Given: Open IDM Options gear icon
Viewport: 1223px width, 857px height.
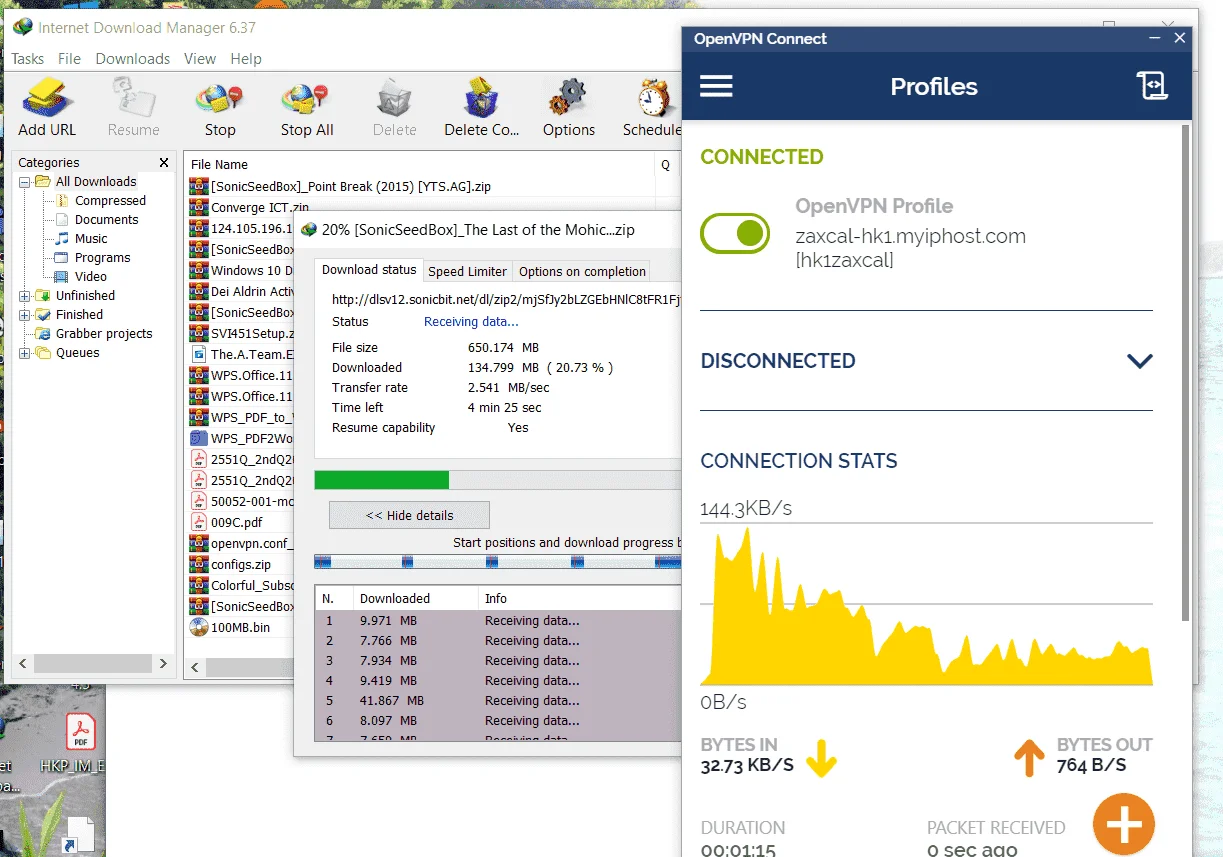Looking at the screenshot, I should tap(568, 108).
